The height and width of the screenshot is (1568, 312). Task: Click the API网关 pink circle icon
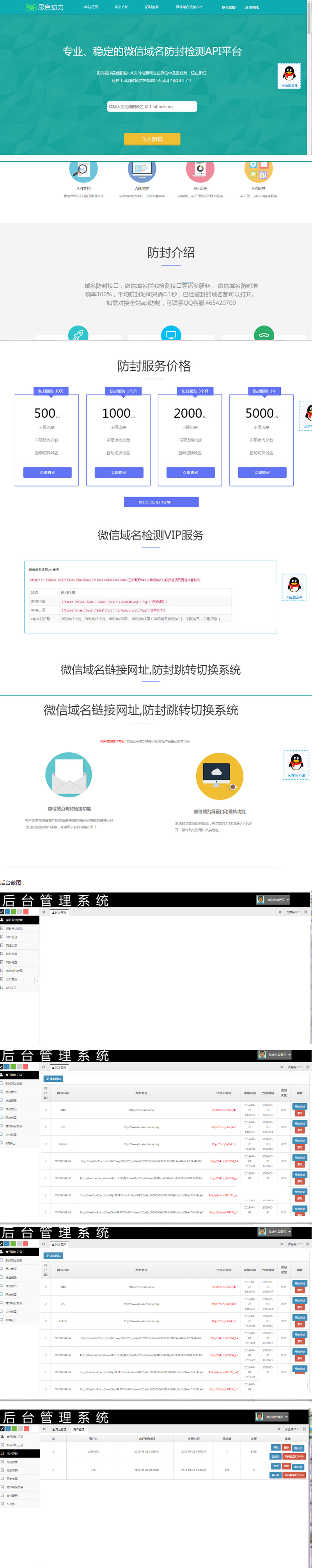(200, 171)
